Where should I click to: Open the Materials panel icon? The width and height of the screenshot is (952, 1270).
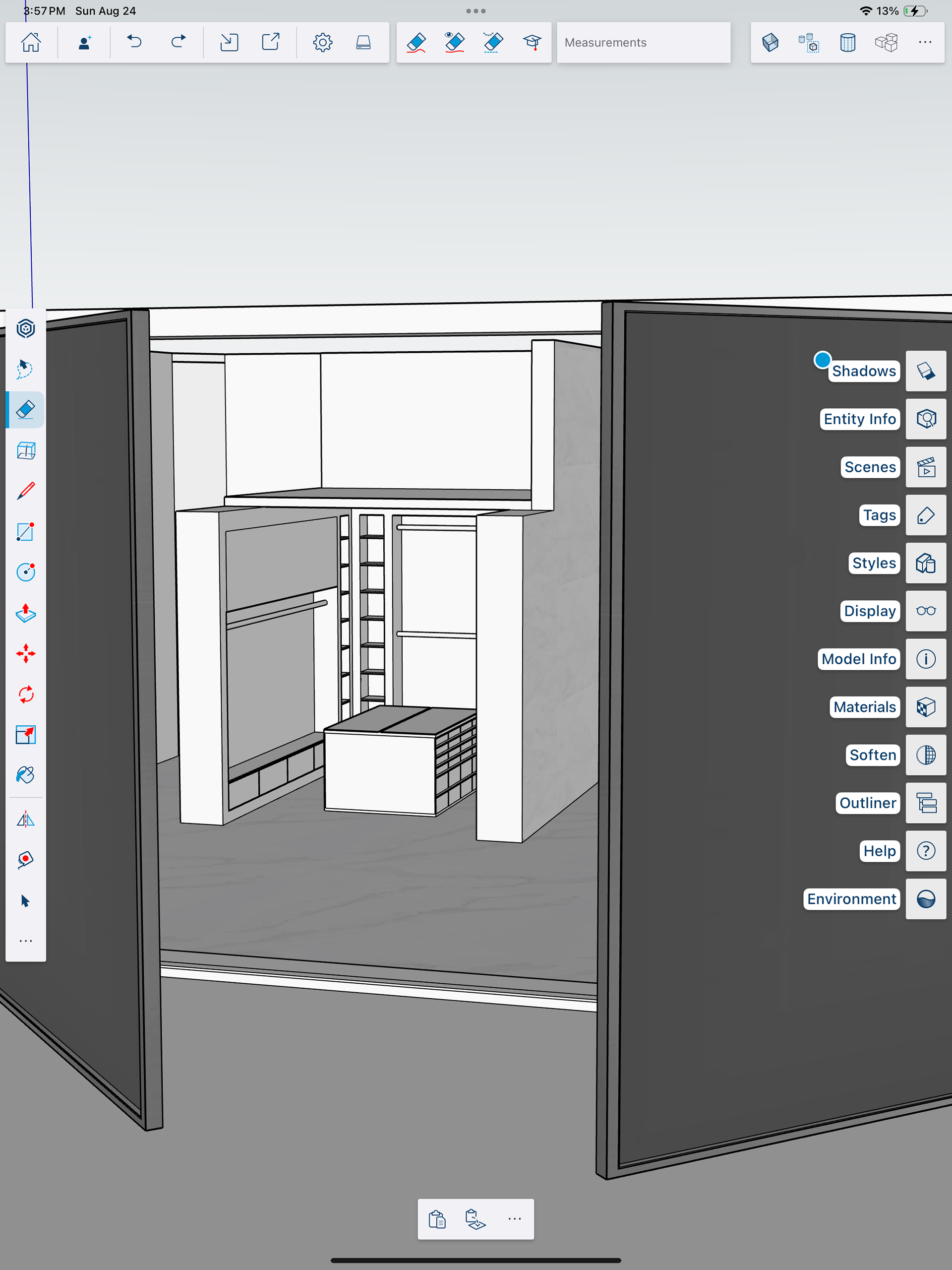click(x=925, y=707)
